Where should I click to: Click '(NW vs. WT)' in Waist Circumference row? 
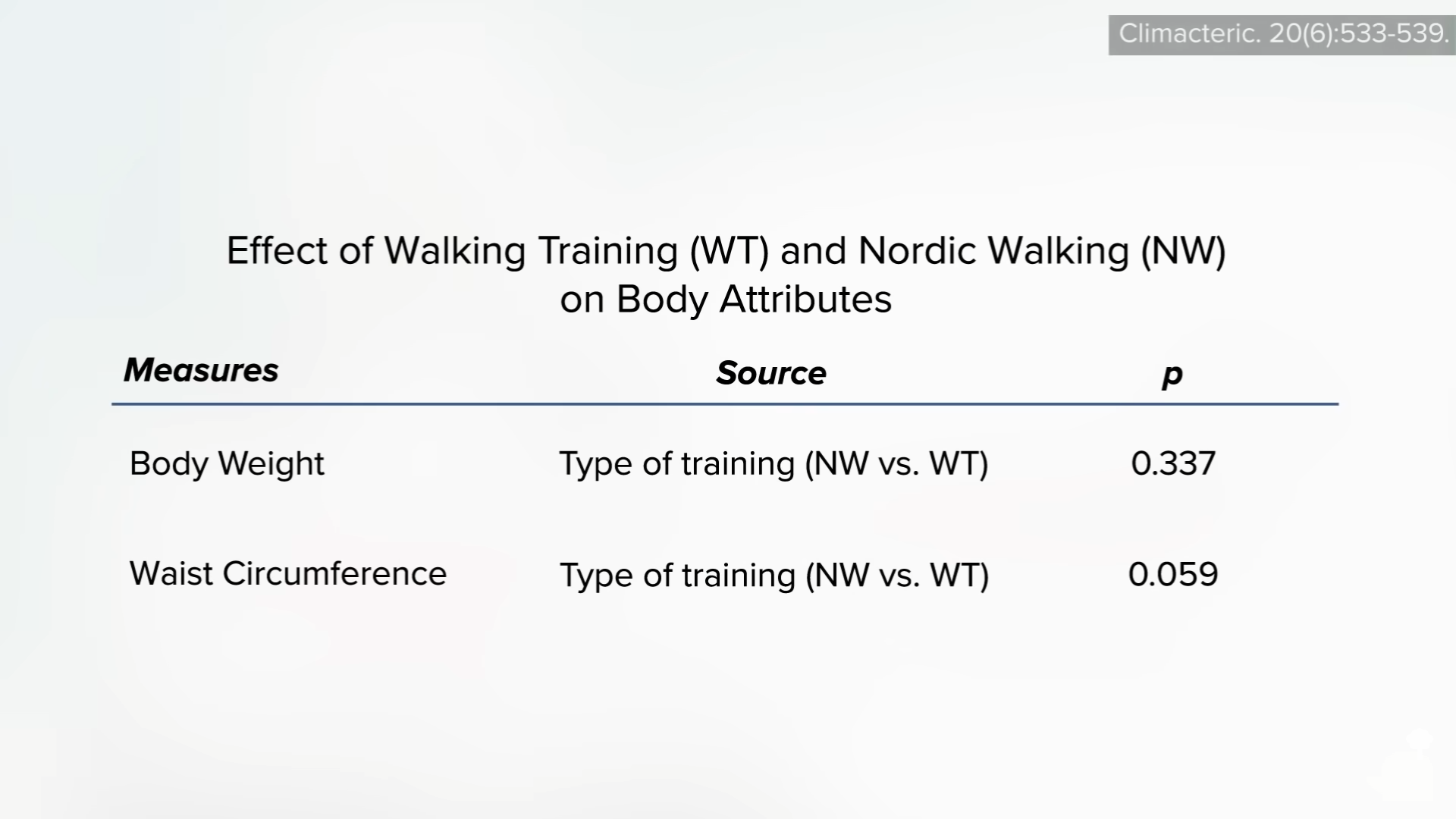tap(897, 575)
